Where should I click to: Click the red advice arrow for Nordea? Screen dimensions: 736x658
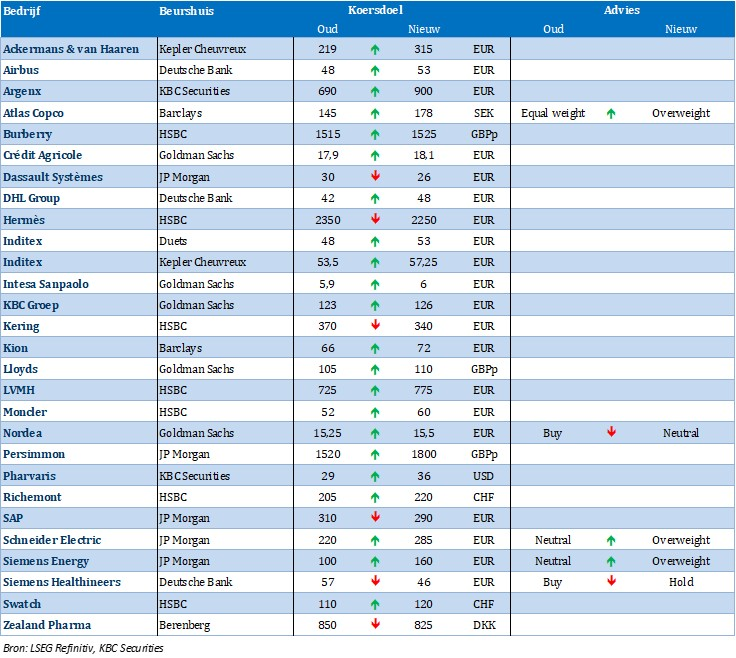coord(611,433)
